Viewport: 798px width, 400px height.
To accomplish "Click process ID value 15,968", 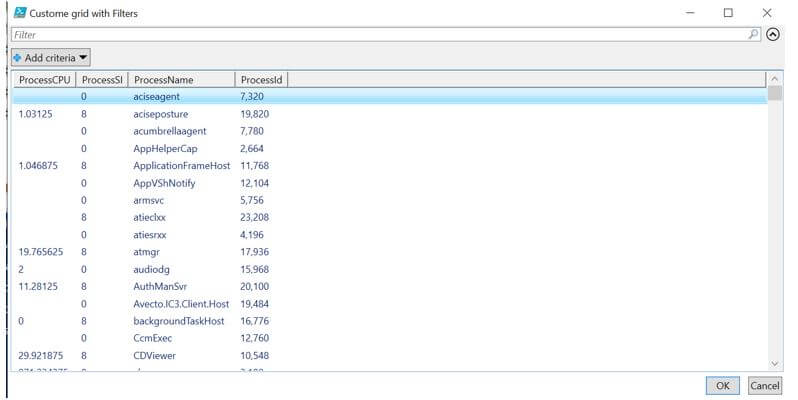I will click(x=254, y=269).
